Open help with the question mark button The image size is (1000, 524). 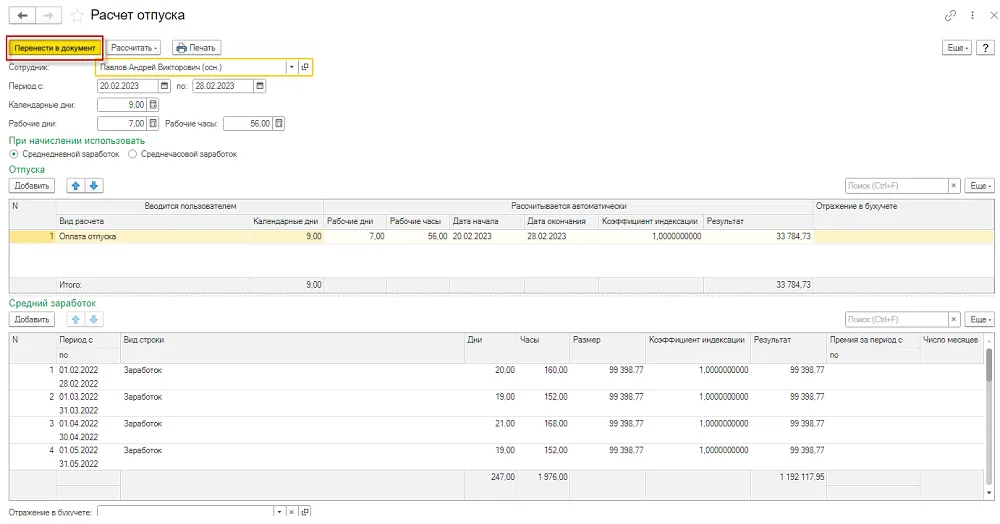(x=985, y=48)
